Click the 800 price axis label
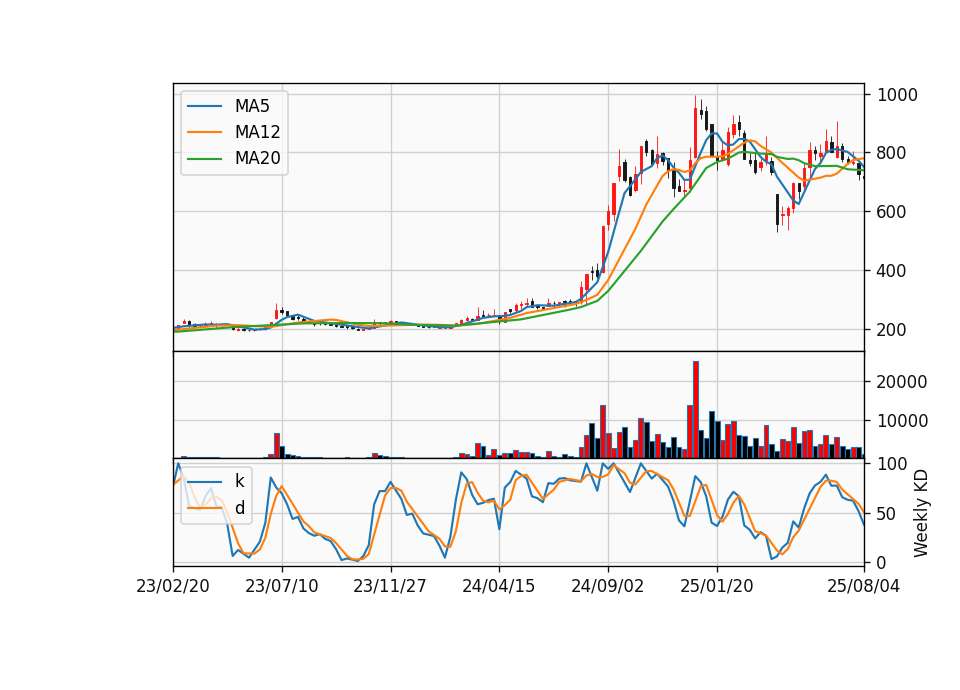This screenshot has height=690, width=960. 891,153
